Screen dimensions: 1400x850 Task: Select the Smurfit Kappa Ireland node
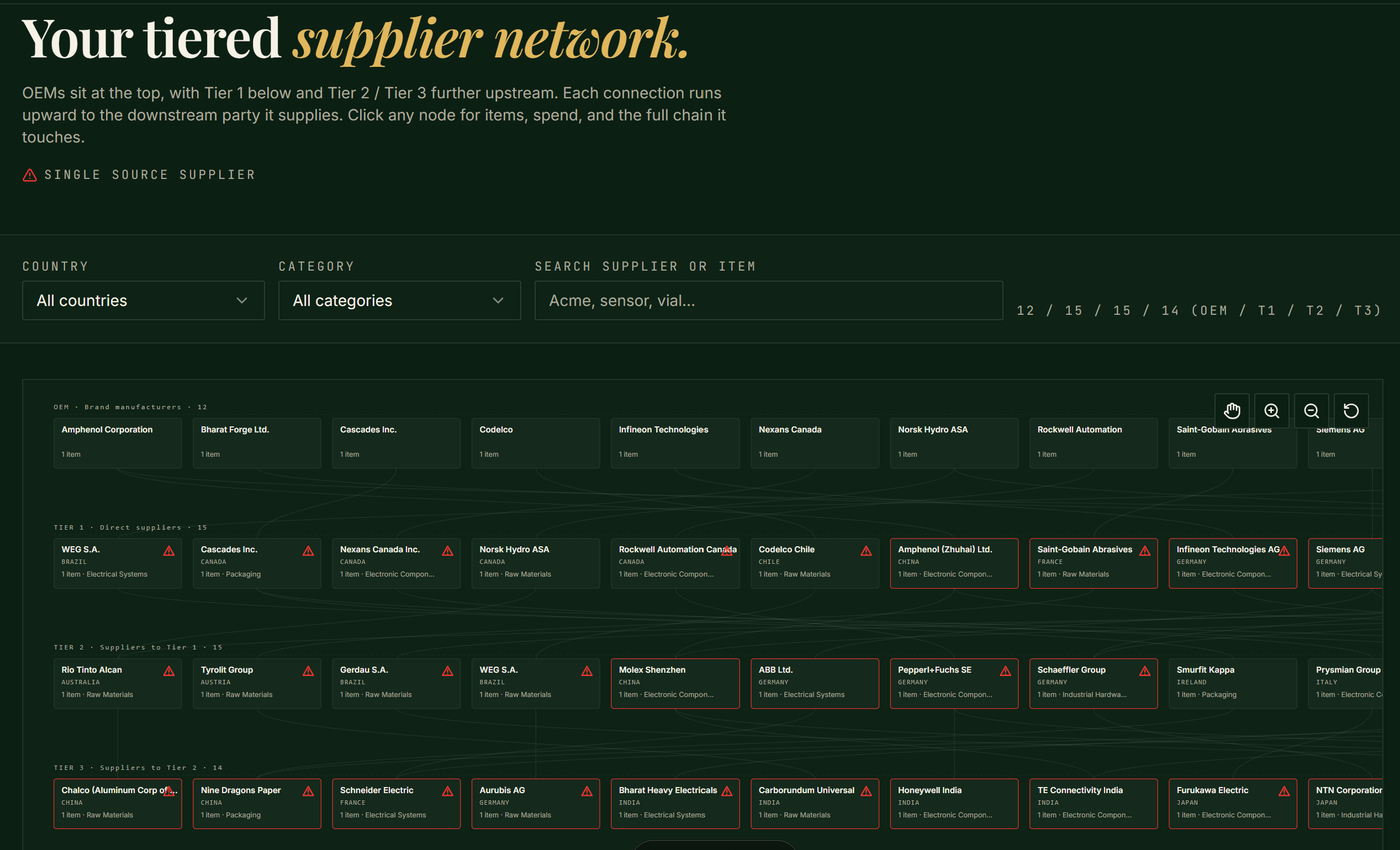pyautogui.click(x=1233, y=684)
